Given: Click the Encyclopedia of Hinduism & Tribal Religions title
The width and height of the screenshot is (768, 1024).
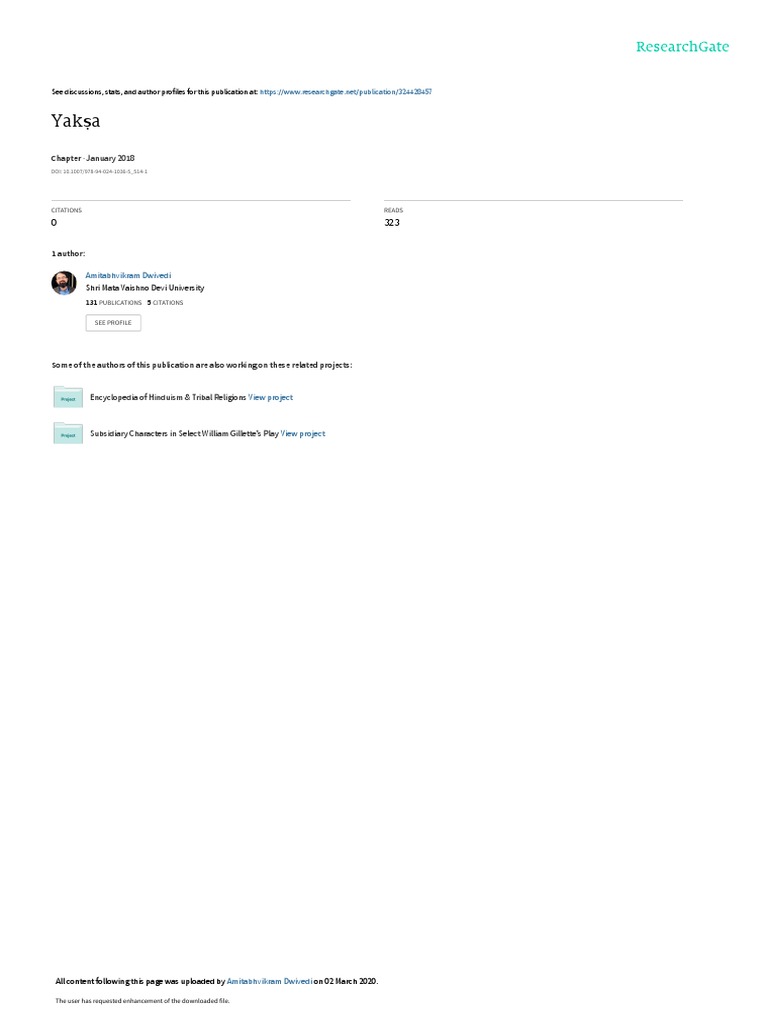Looking at the screenshot, I should 168,397.
